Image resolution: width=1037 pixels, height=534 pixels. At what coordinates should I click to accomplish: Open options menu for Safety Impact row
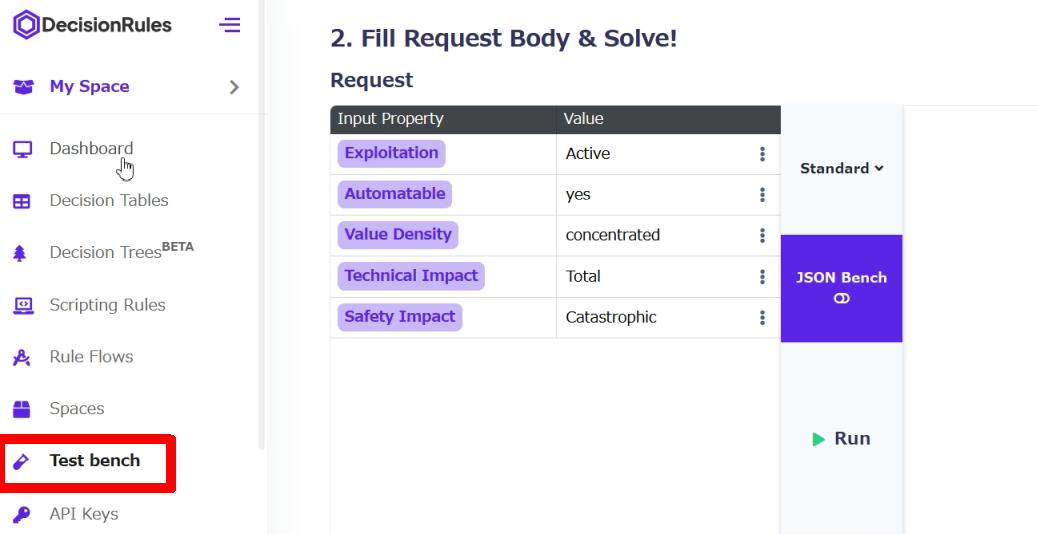(762, 318)
